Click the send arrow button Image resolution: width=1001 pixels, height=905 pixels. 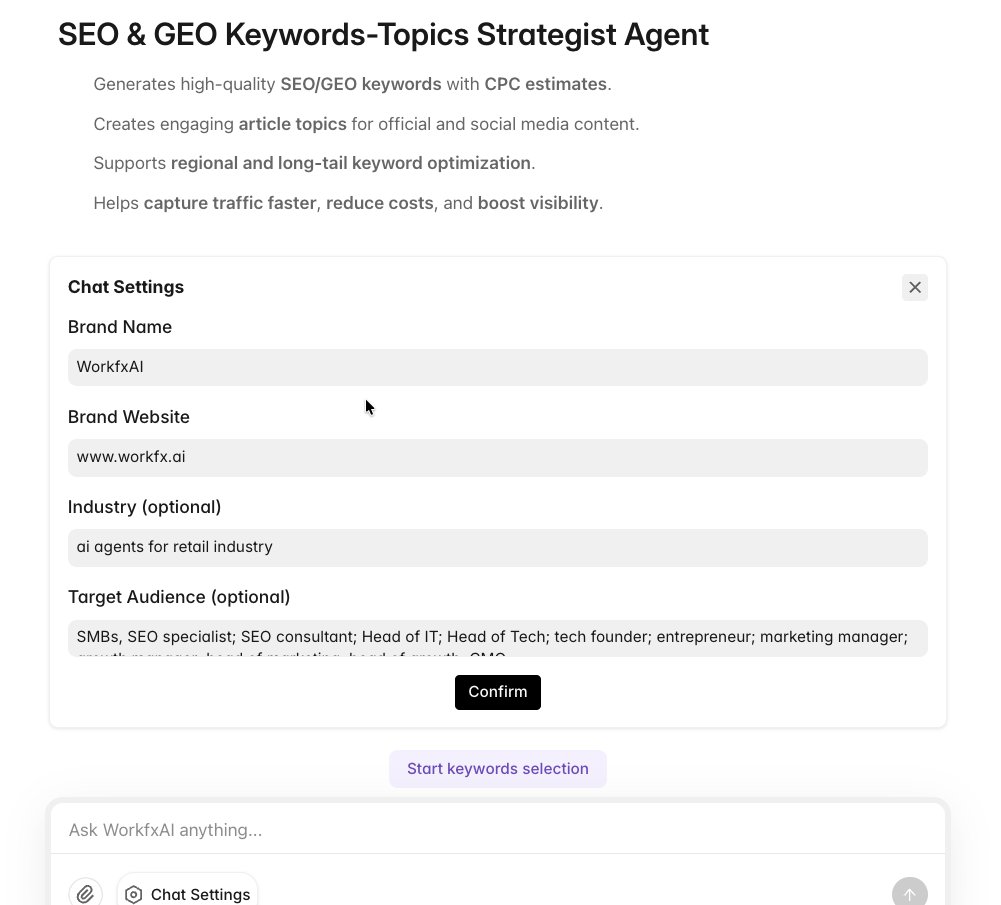click(x=909, y=894)
